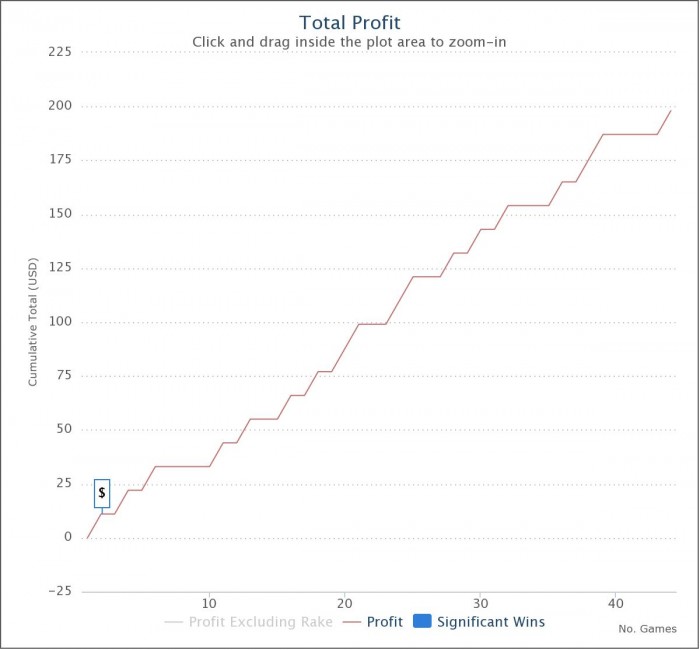Click the No. Games axis label
This screenshot has height=650, width=700.
[x=646, y=629]
